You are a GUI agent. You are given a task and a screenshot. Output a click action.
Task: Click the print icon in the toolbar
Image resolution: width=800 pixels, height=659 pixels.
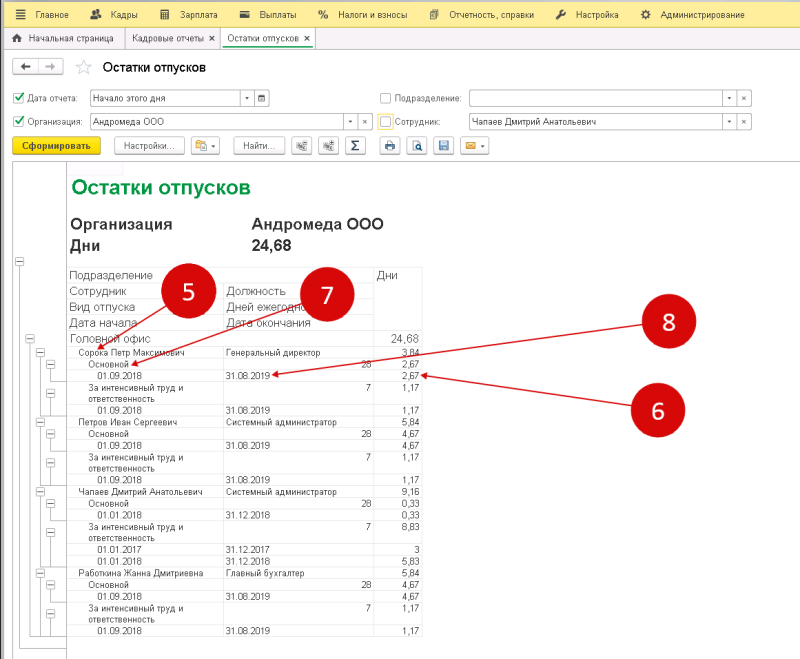point(390,146)
